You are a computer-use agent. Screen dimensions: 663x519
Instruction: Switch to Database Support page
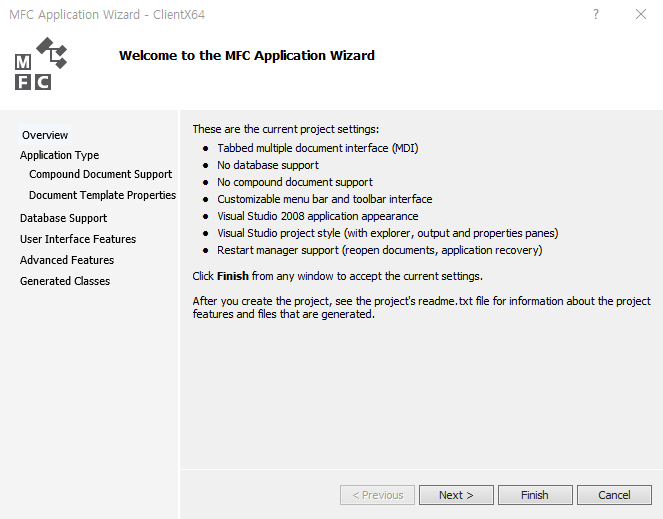(63, 218)
